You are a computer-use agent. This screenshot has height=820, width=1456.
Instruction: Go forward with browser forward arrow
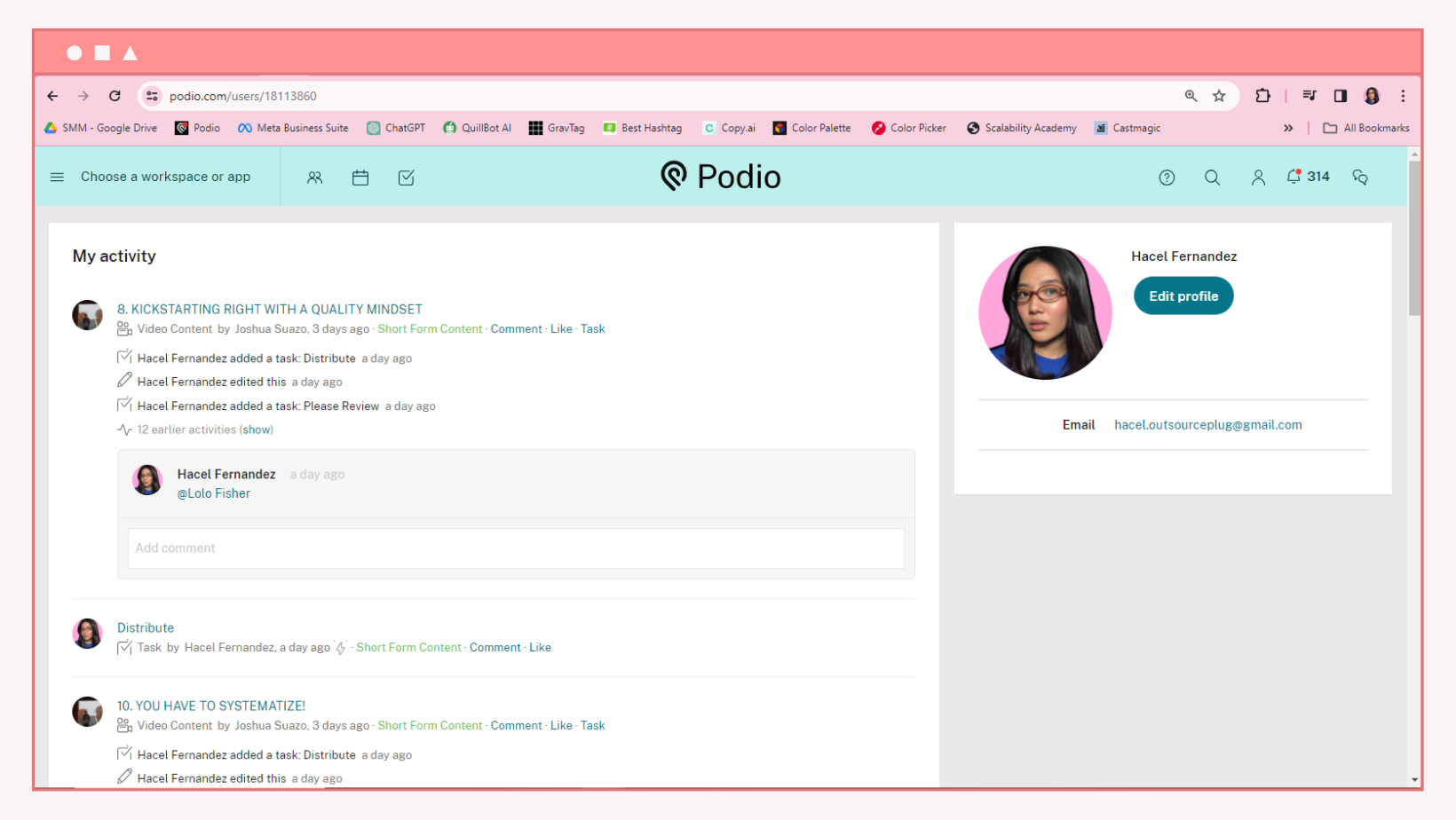coord(83,96)
